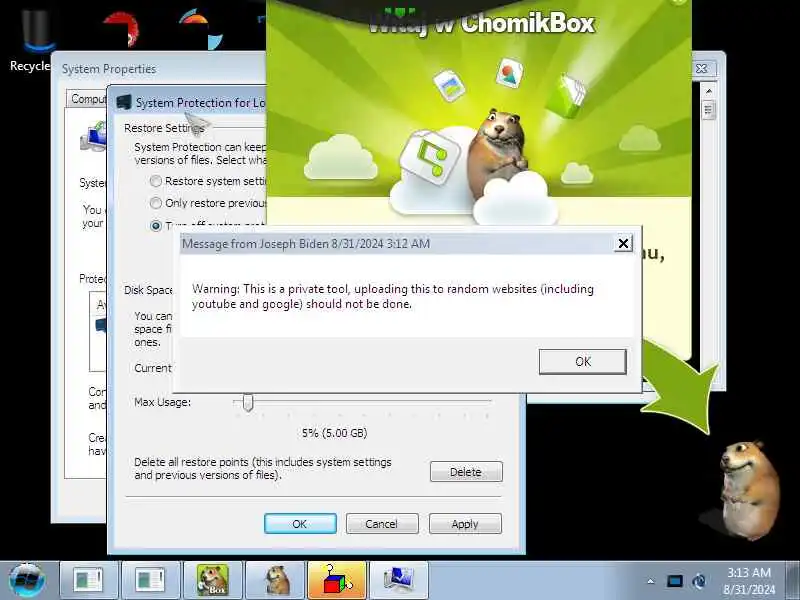Click Apply in System Protection dialog

465,523
